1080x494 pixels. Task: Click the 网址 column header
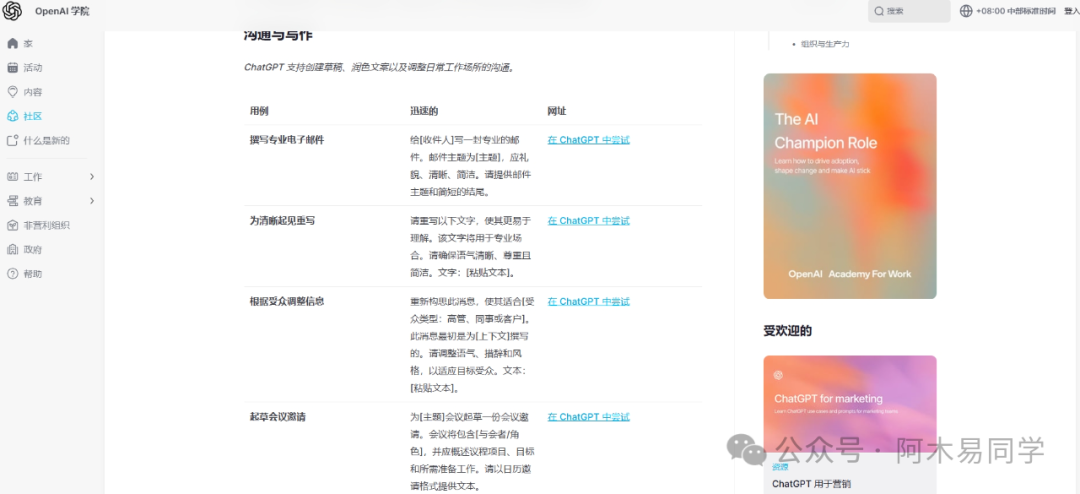(x=557, y=111)
